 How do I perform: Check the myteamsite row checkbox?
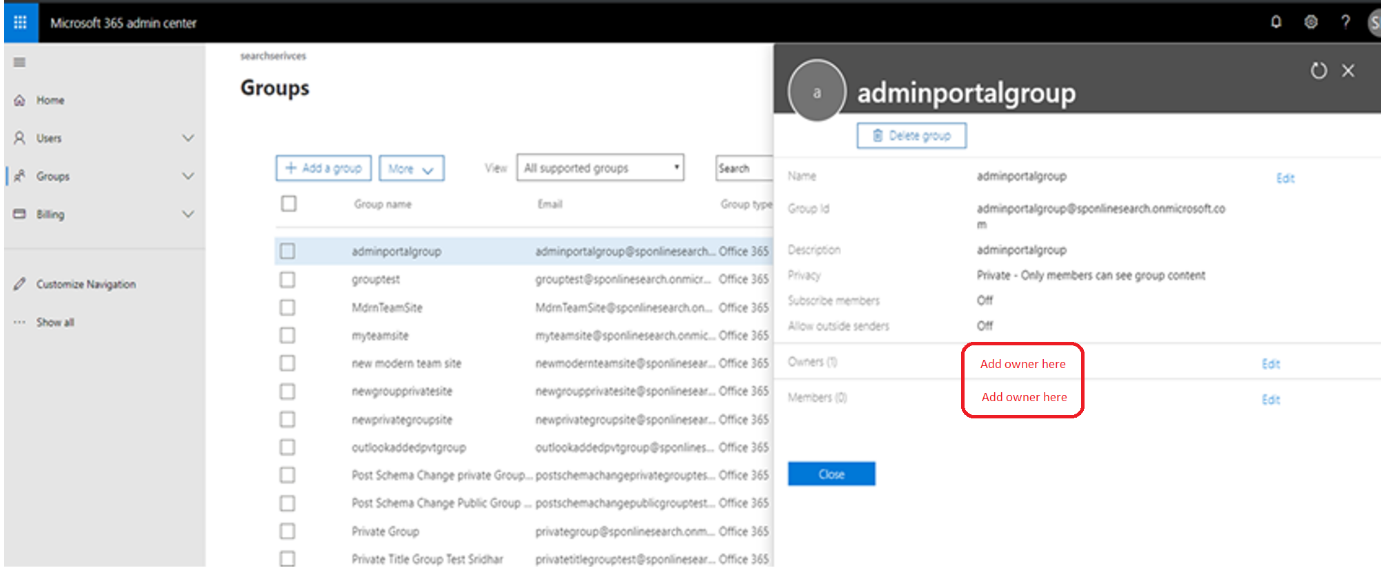287,335
